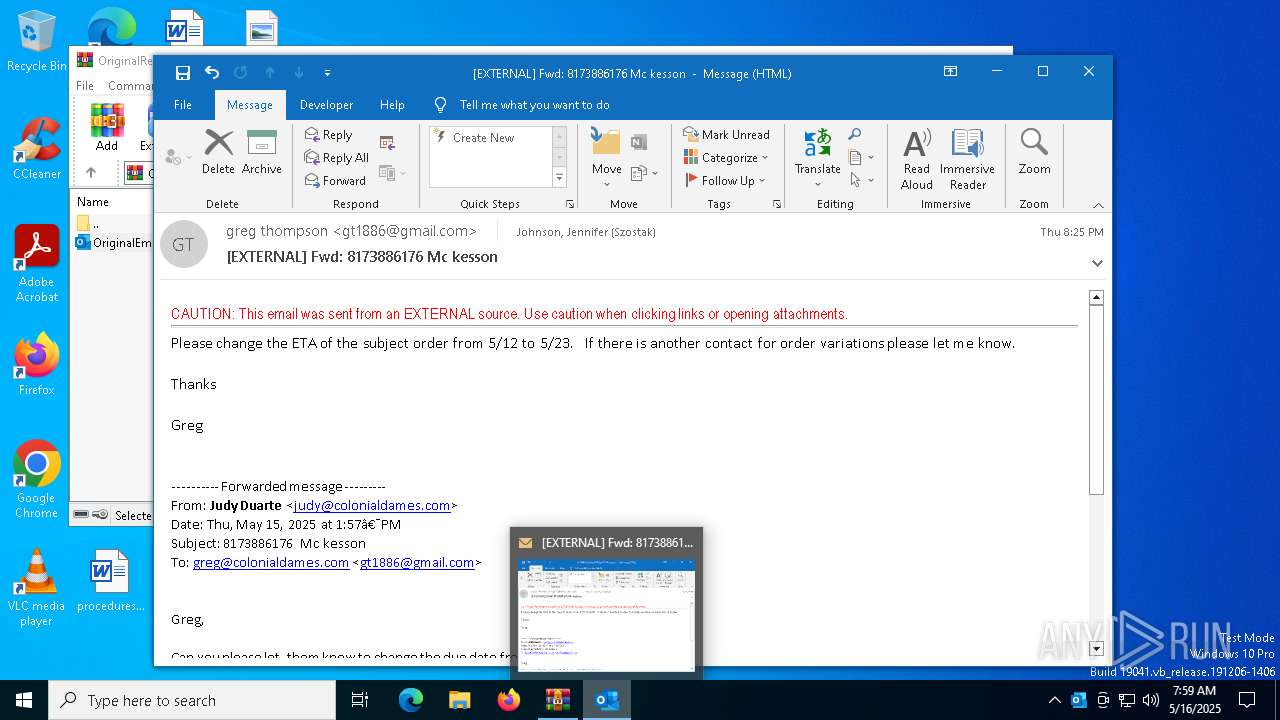The height and width of the screenshot is (720, 1280).
Task: Delete the open email message
Action: click(218, 152)
